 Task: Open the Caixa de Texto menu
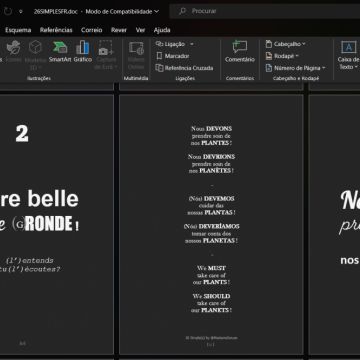tap(348, 55)
